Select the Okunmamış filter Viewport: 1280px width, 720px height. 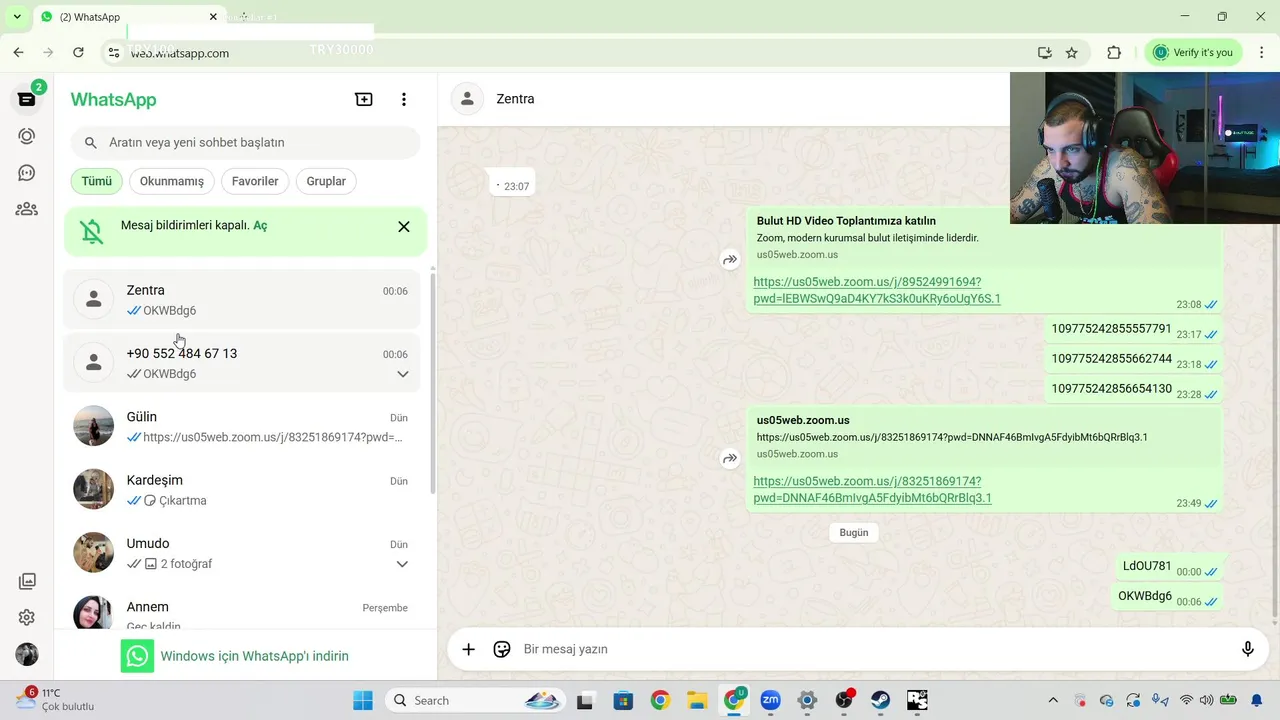pos(171,181)
